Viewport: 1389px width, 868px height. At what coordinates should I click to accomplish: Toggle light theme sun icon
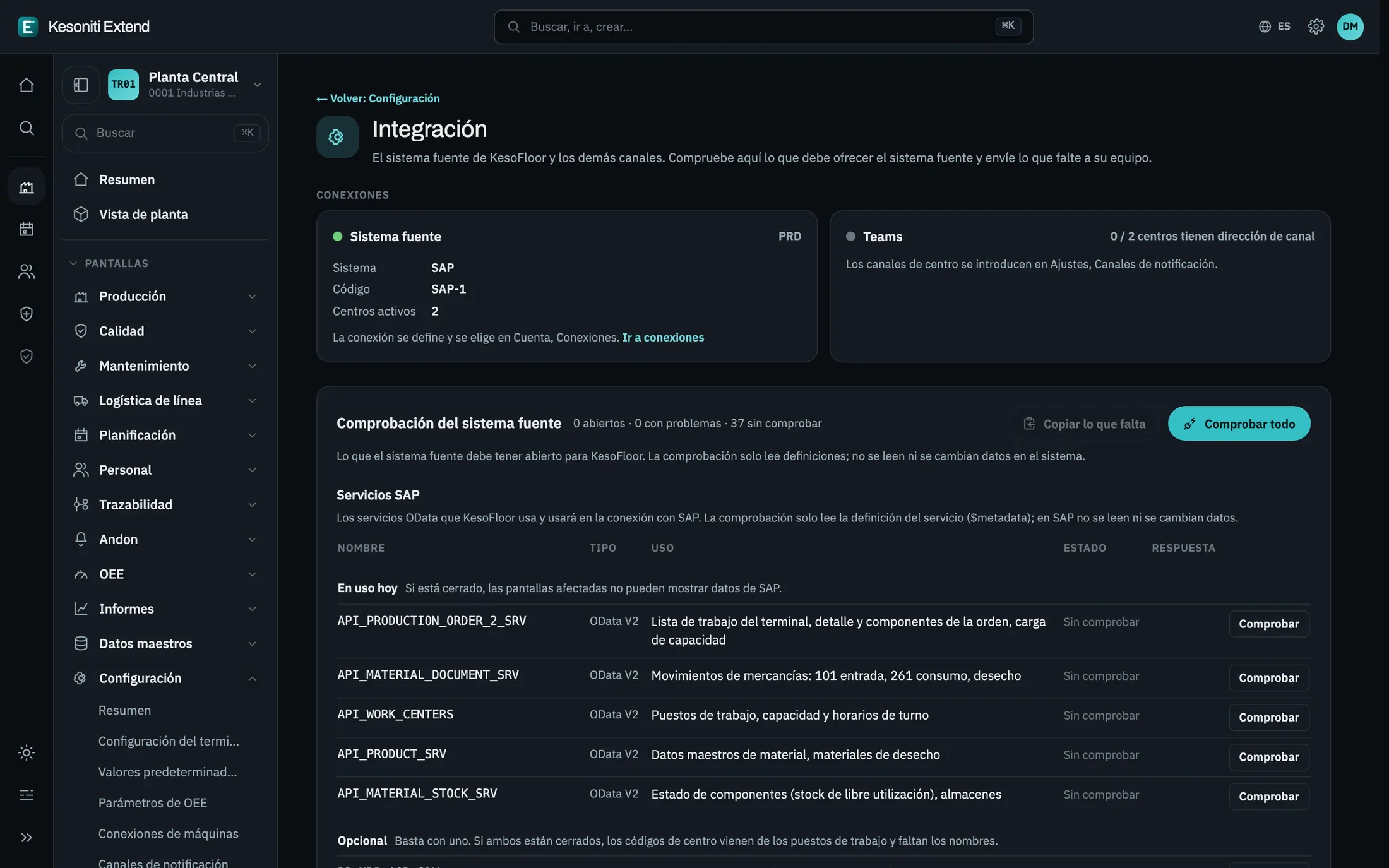point(27,752)
